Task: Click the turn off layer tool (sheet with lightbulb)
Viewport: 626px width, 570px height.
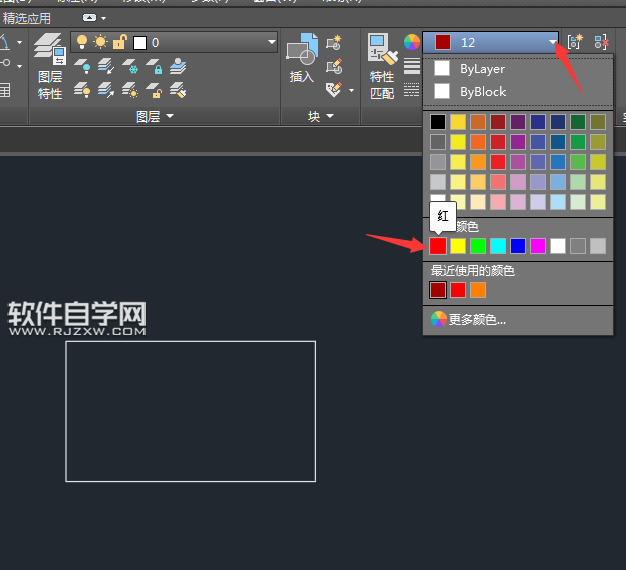Action: coord(82,66)
